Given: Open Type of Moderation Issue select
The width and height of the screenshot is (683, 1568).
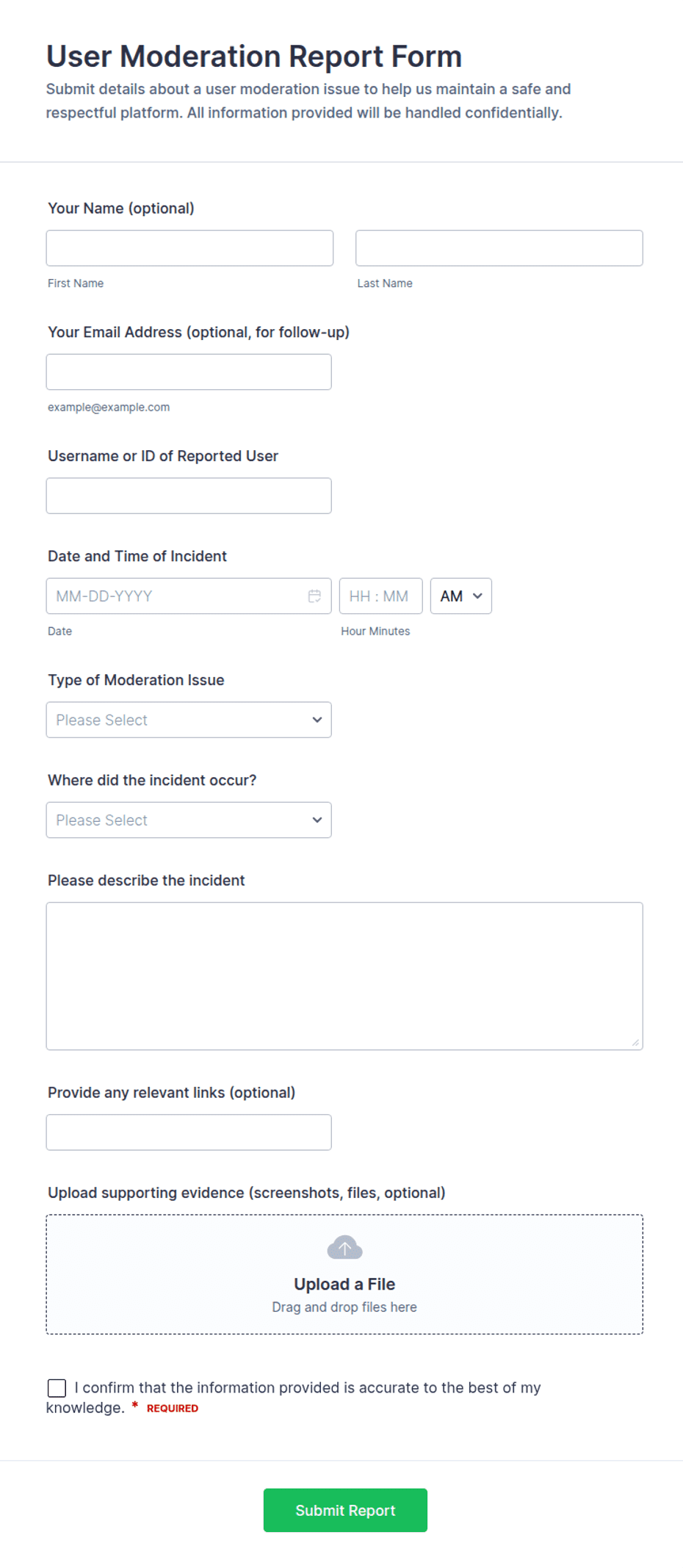Looking at the screenshot, I should (x=189, y=720).
